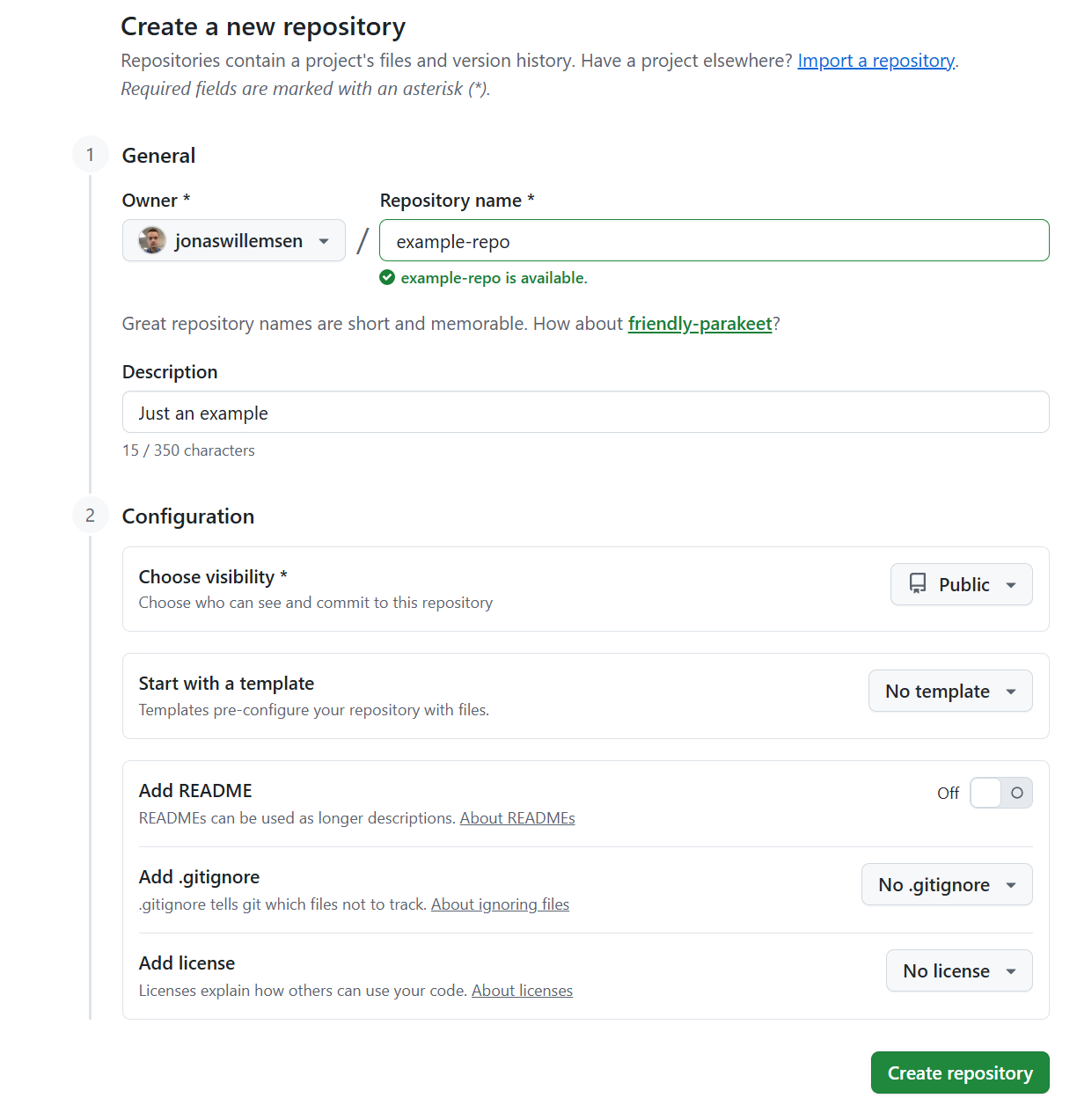Follow the Import a repository link
This screenshot has height=1120, width=1077.
(876, 61)
